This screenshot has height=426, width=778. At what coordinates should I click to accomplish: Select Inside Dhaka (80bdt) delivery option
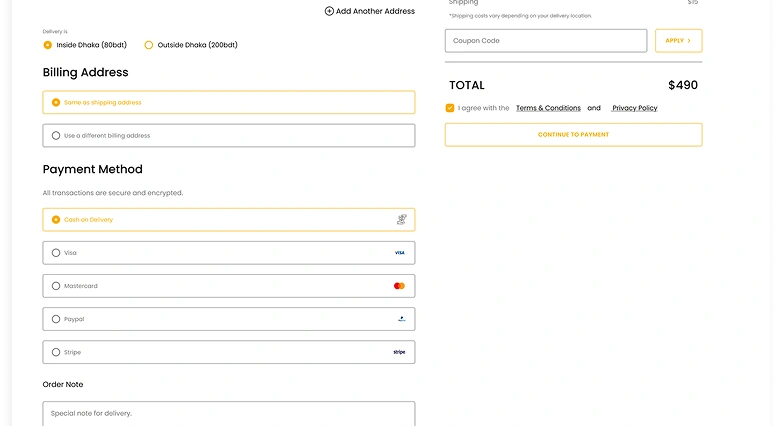[48, 45]
